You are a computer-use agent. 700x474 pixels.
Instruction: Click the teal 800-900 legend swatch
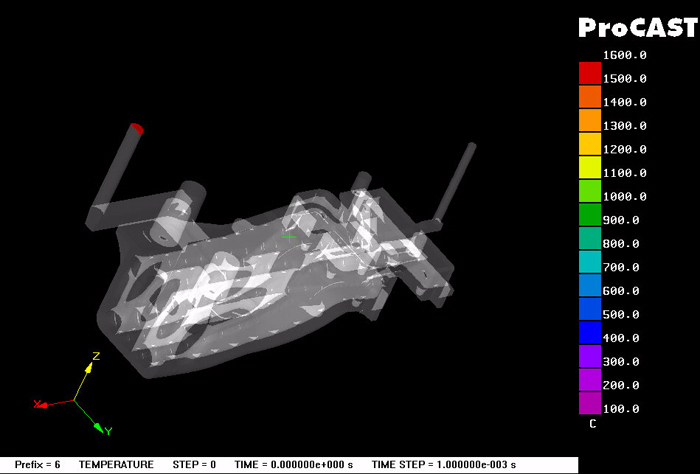click(590, 238)
